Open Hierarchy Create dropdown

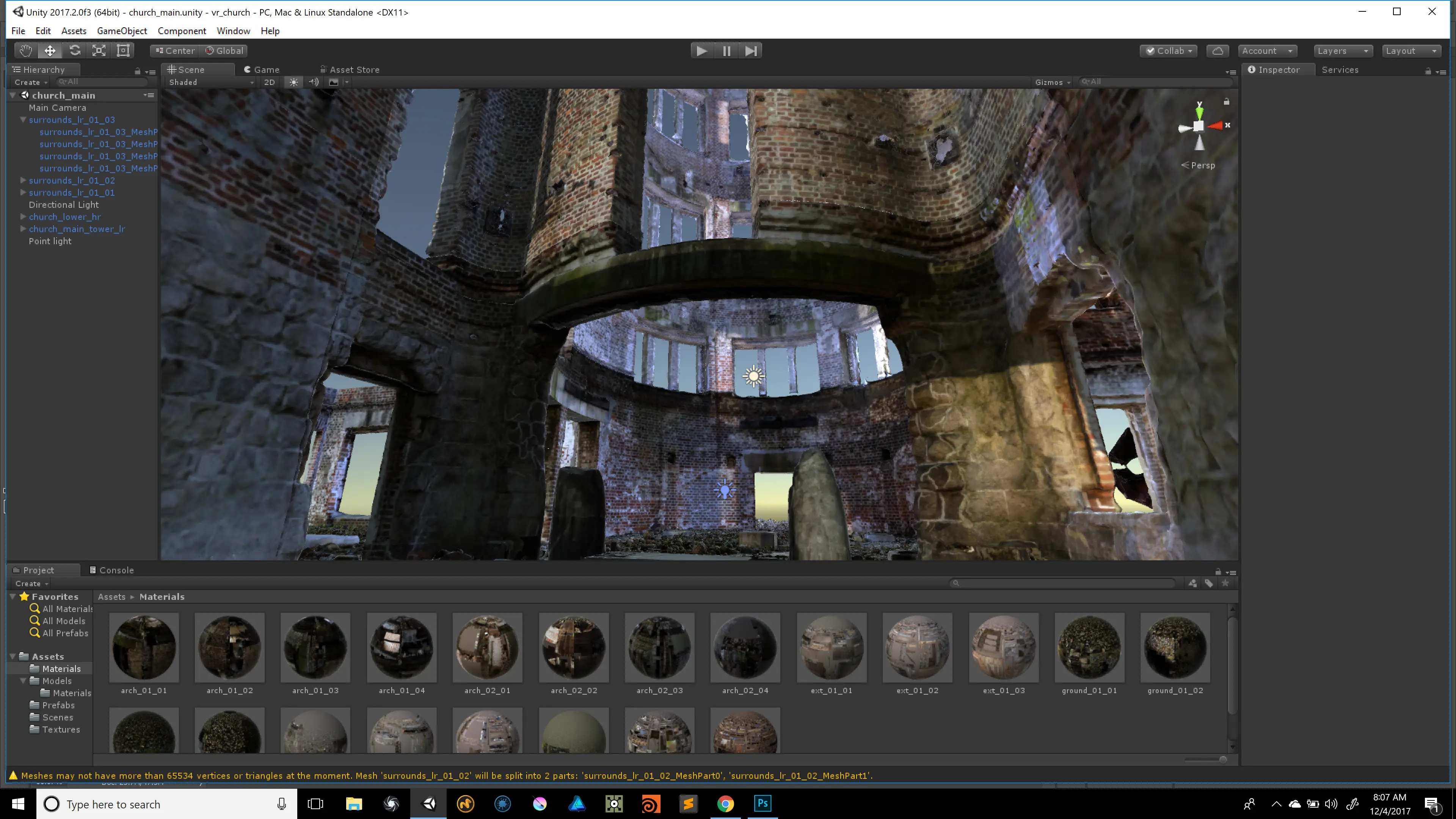pos(31,82)
